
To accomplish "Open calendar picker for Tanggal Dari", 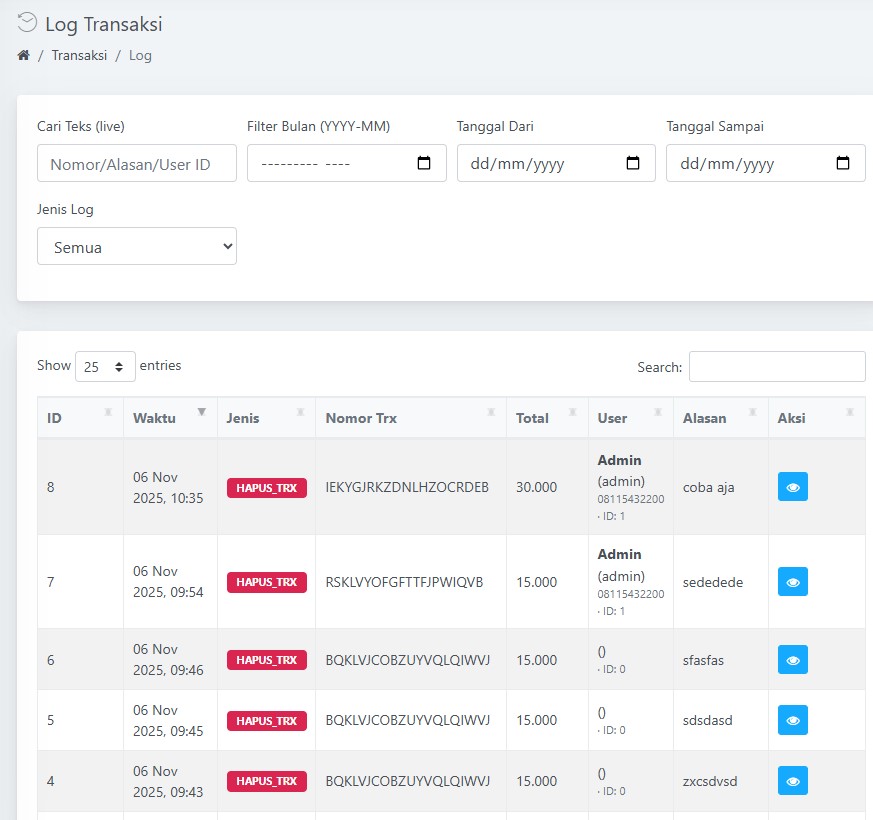I will (x=633, y=164).
